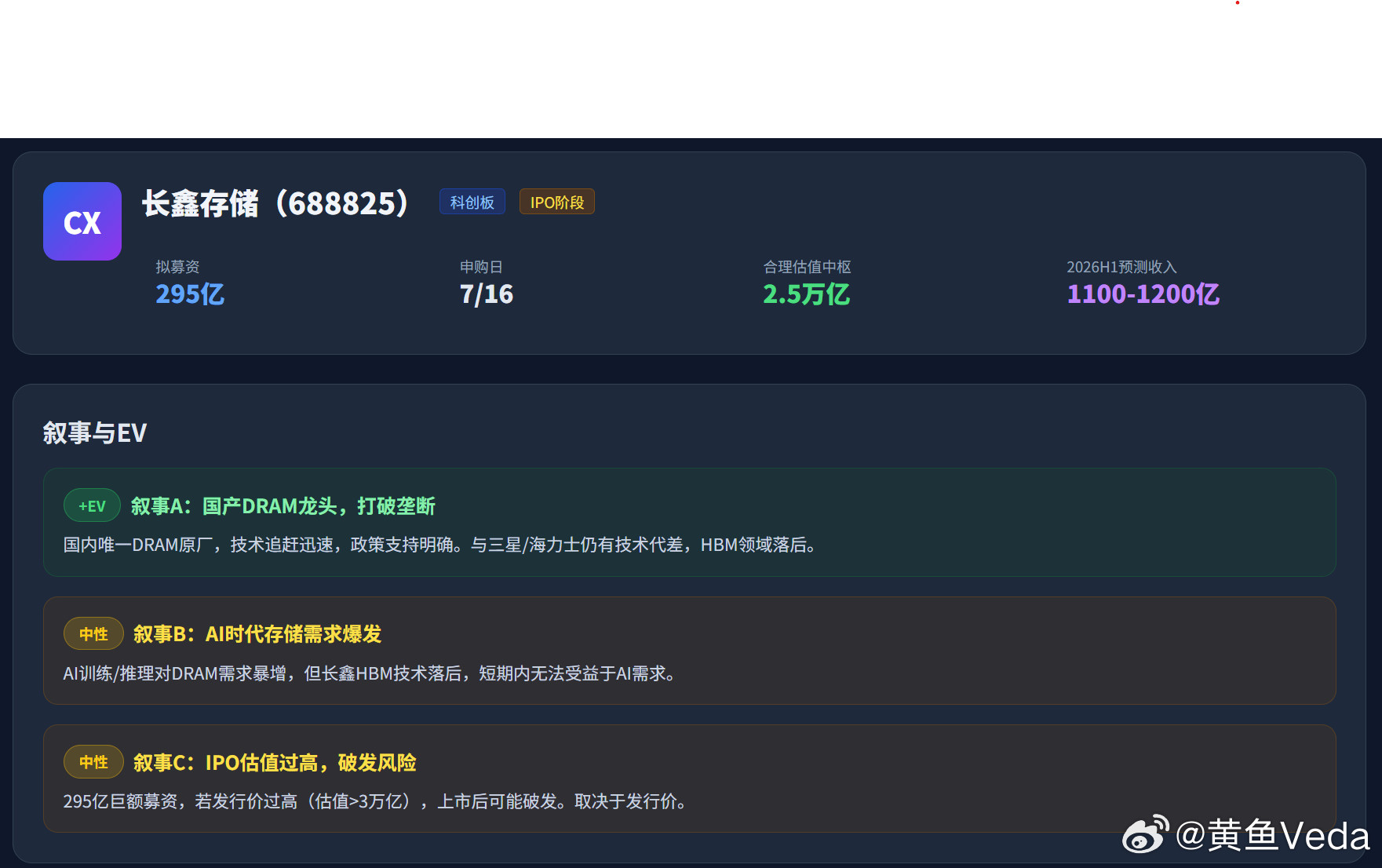Viewport: 1382px width, 868px height.
Task: Select the 长鑫存储（688825）title
Action: (x=275, y=203)
